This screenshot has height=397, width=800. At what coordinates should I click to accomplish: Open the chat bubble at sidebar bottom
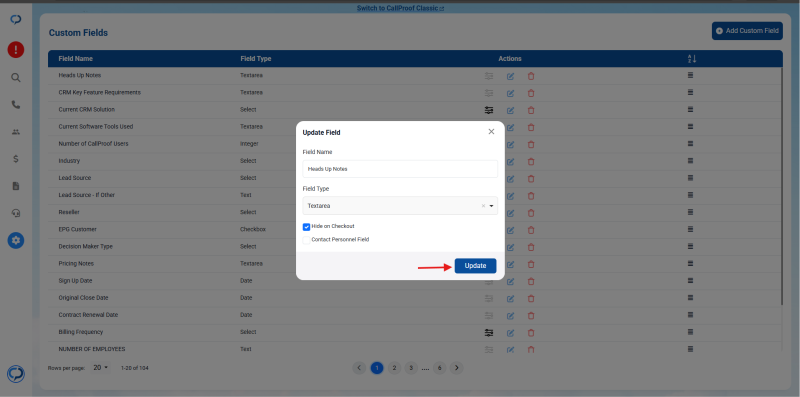(x=16, y=374)
